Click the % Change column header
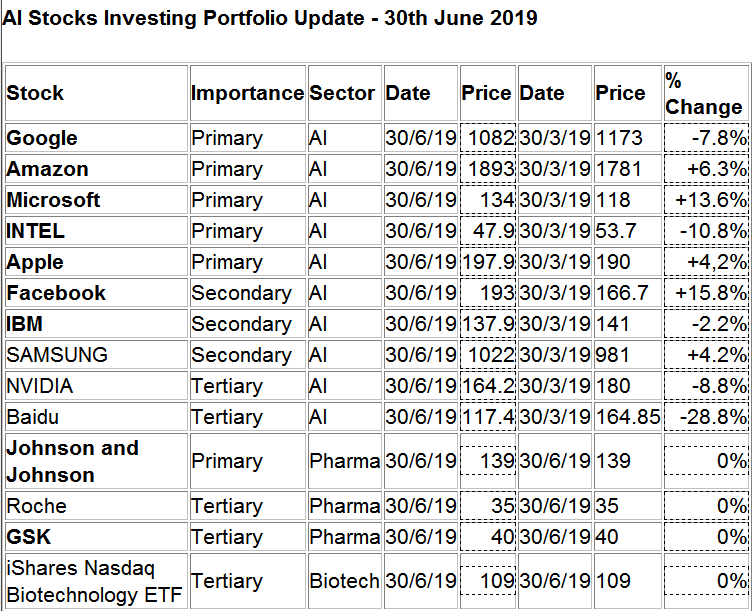Viewport: 756px width, 611px height. click(x=704, y=93)
